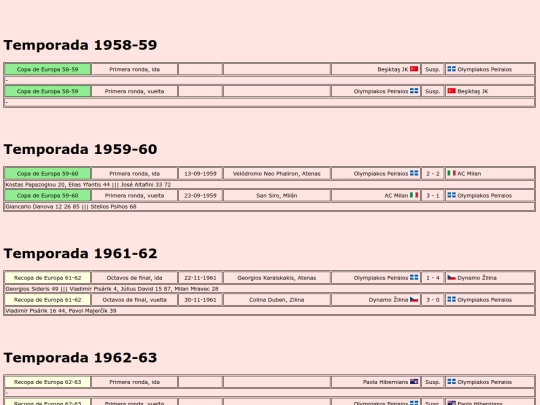Click Recopa de Europa 62-63 cell, Primera ronda ida
This screenshot has width=540, height=405.
[x=48, y=382]
